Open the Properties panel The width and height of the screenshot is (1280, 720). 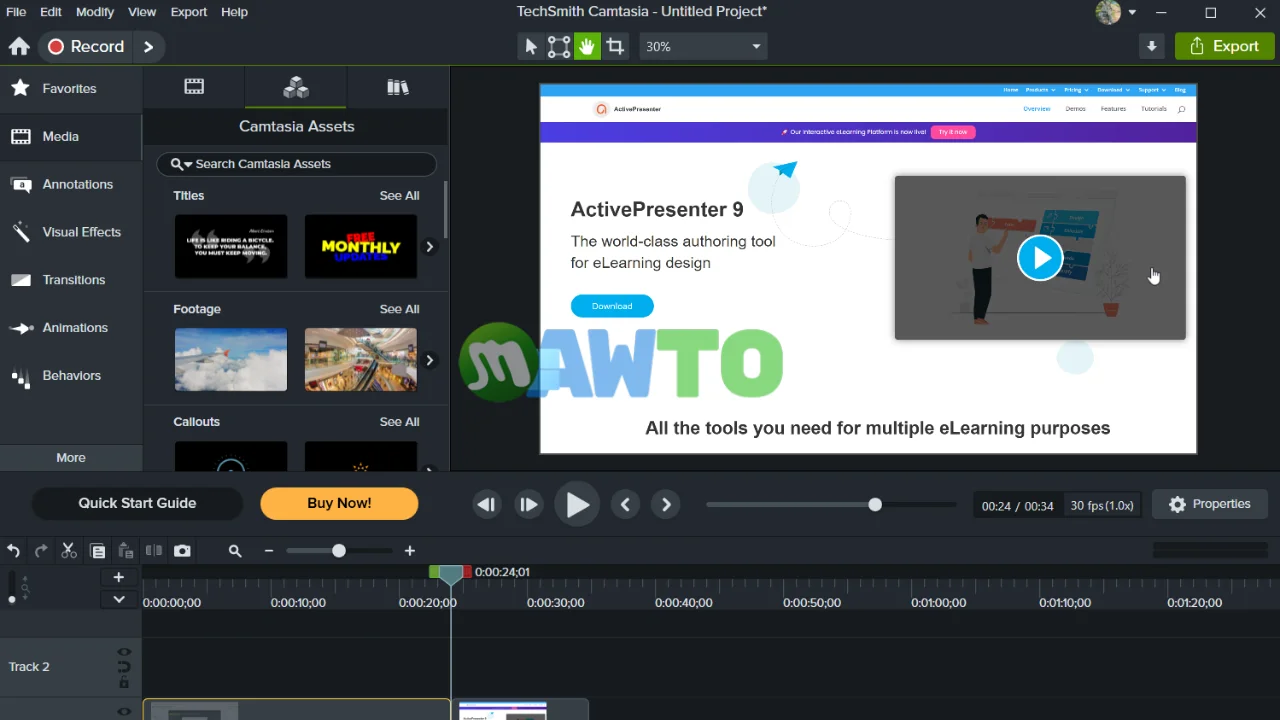tap(1210, 504)
